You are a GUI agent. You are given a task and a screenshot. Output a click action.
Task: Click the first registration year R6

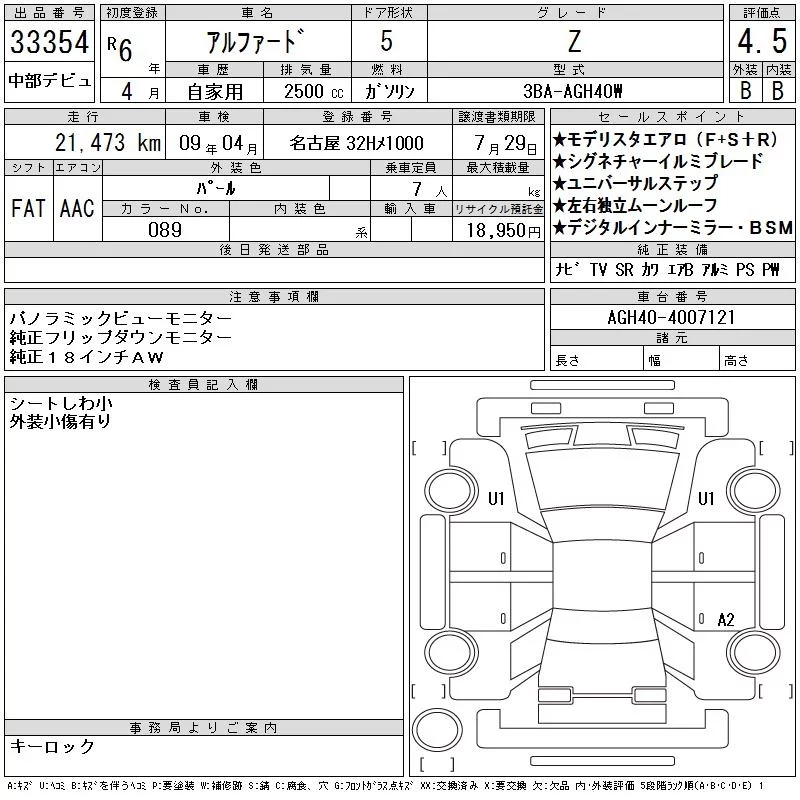pos(120,49)
